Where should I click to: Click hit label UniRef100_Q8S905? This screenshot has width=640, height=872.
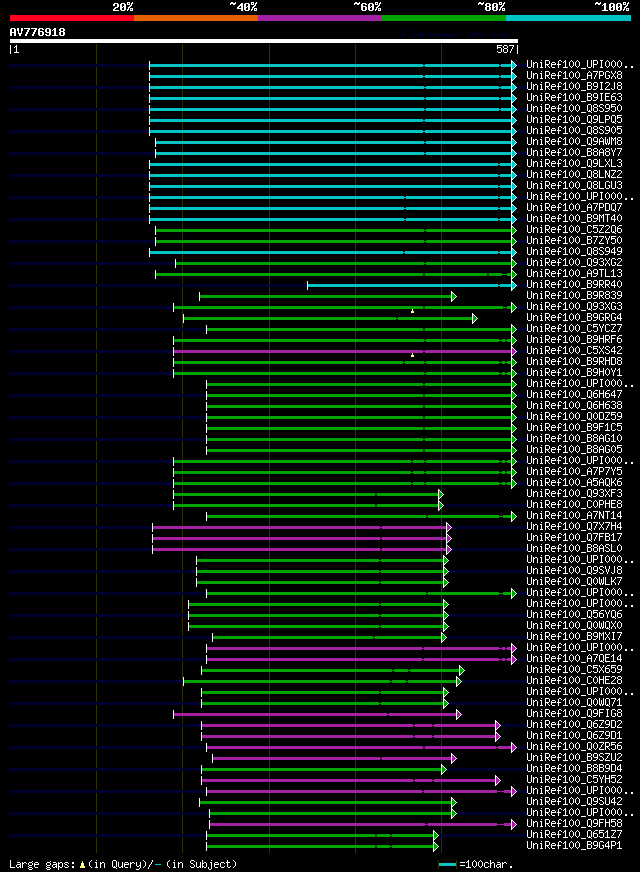(x=574, y=130)
